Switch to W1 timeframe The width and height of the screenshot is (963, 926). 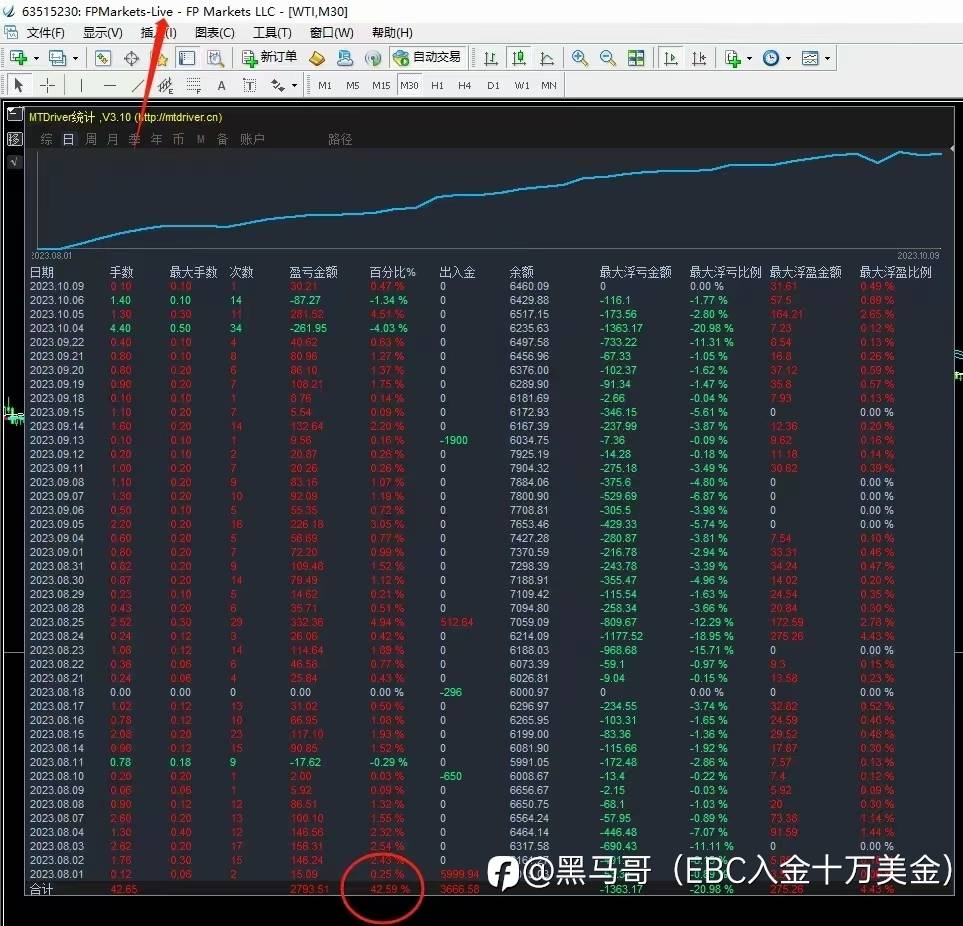click(521, 85)
